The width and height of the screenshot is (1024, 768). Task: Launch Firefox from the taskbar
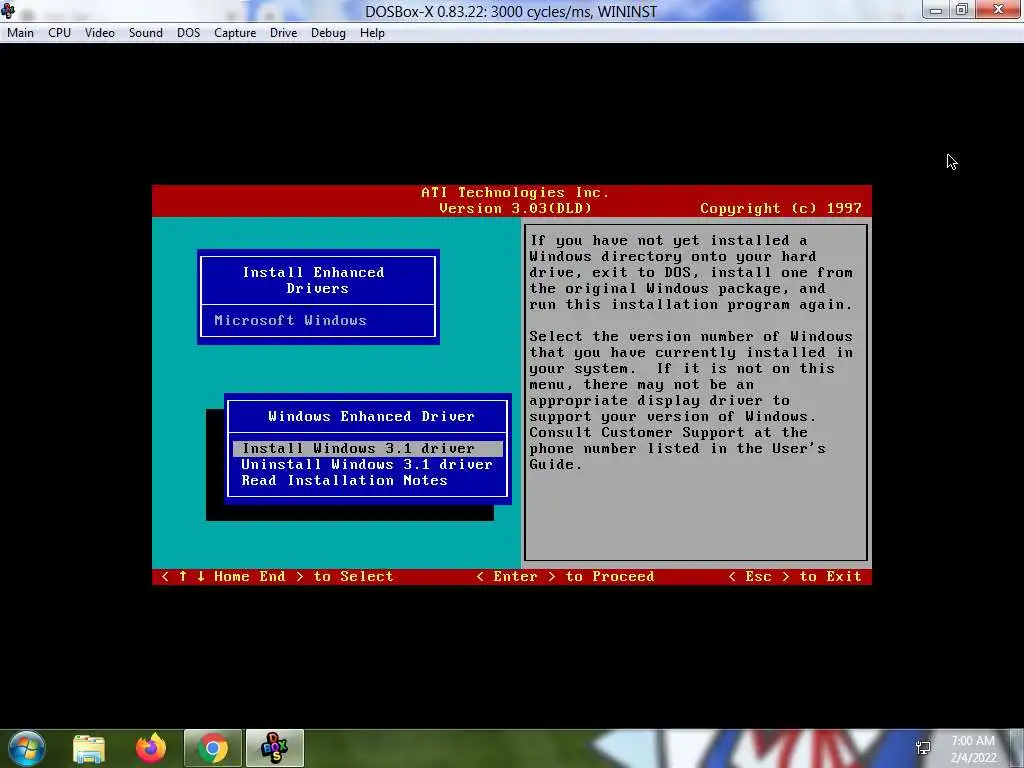151,748
